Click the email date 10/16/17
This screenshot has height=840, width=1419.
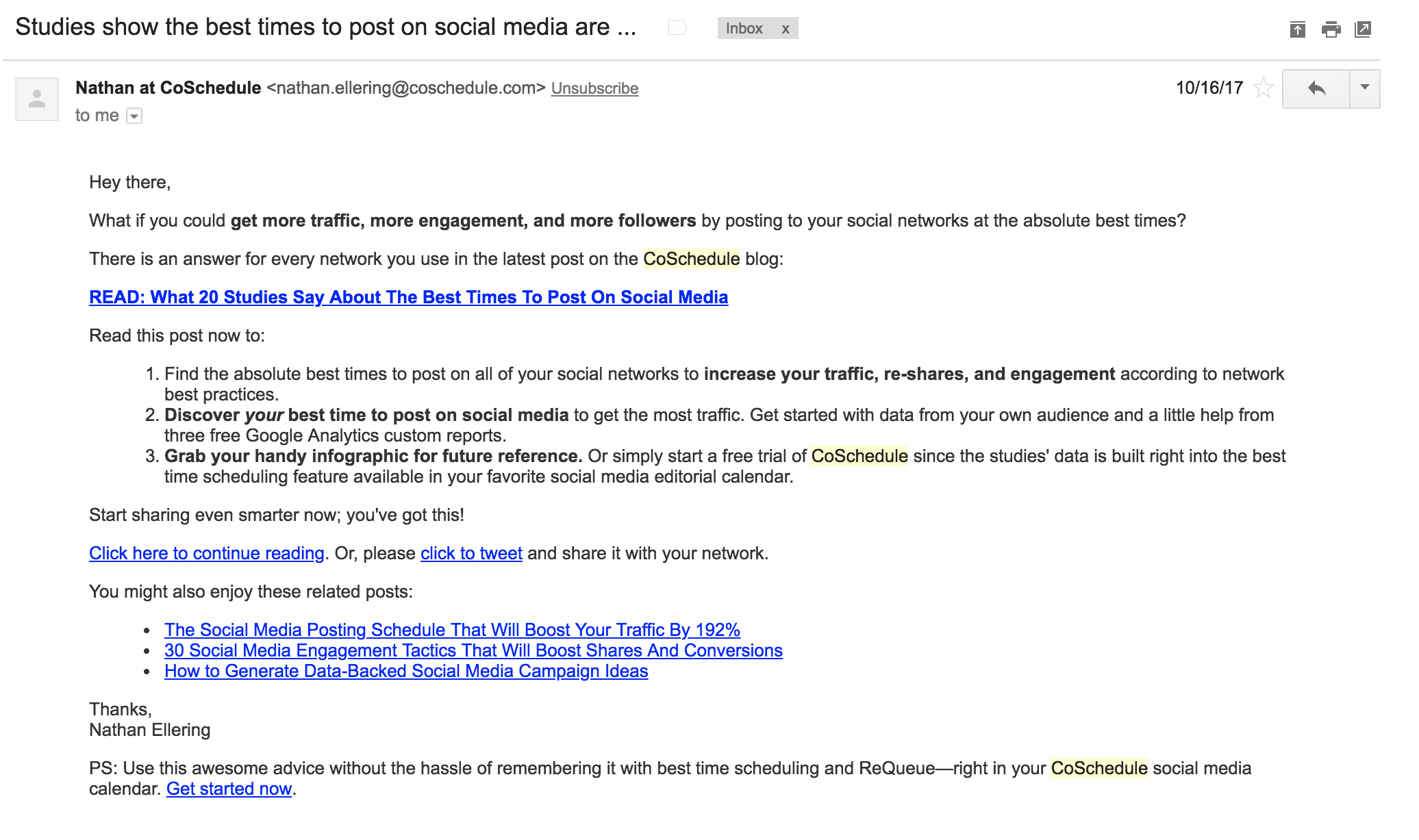[x=1209, y=88]
